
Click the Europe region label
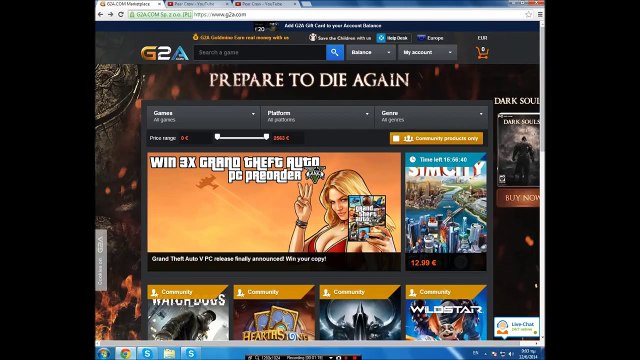click(435, 38)
